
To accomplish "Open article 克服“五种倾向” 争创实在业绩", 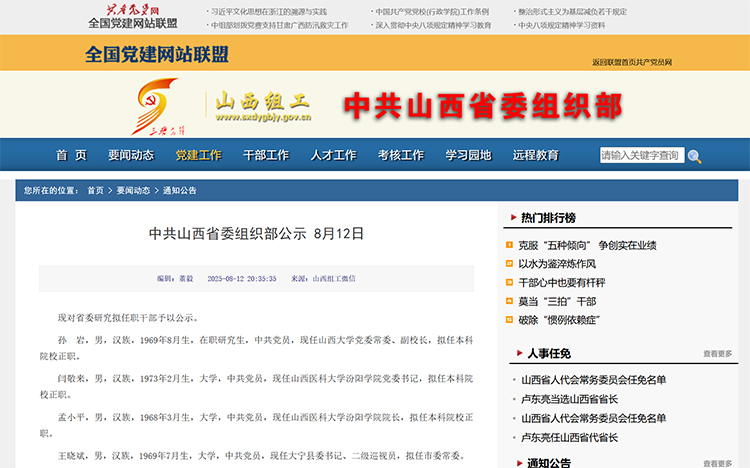I will point(587,245).
